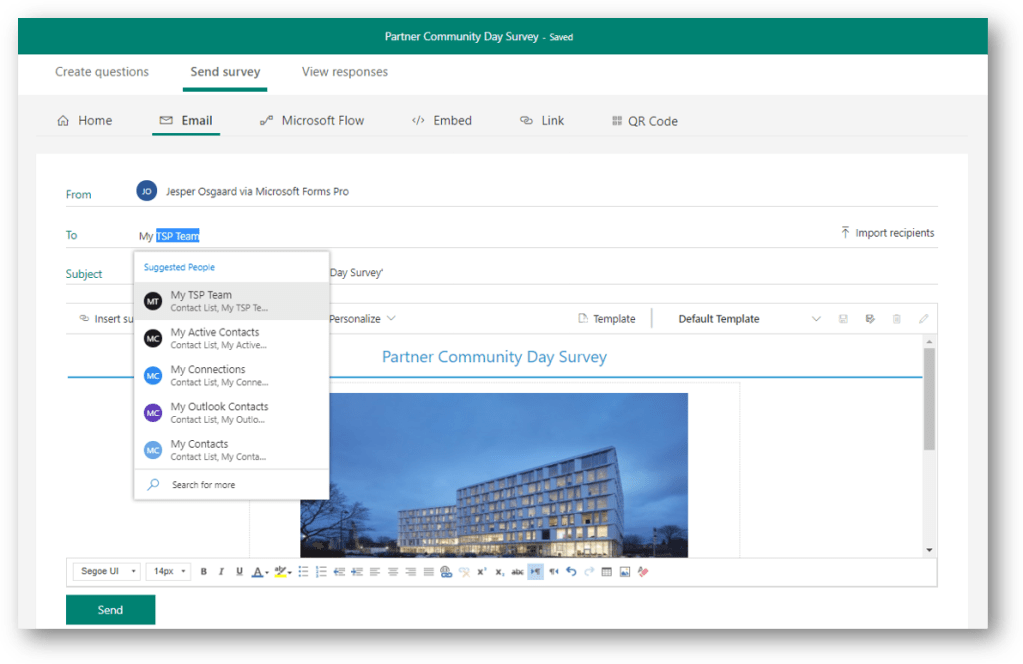This screenshot has height=664, width=1023.
Task: Toggle left-to-right text direction
Action: pos(535,572)
